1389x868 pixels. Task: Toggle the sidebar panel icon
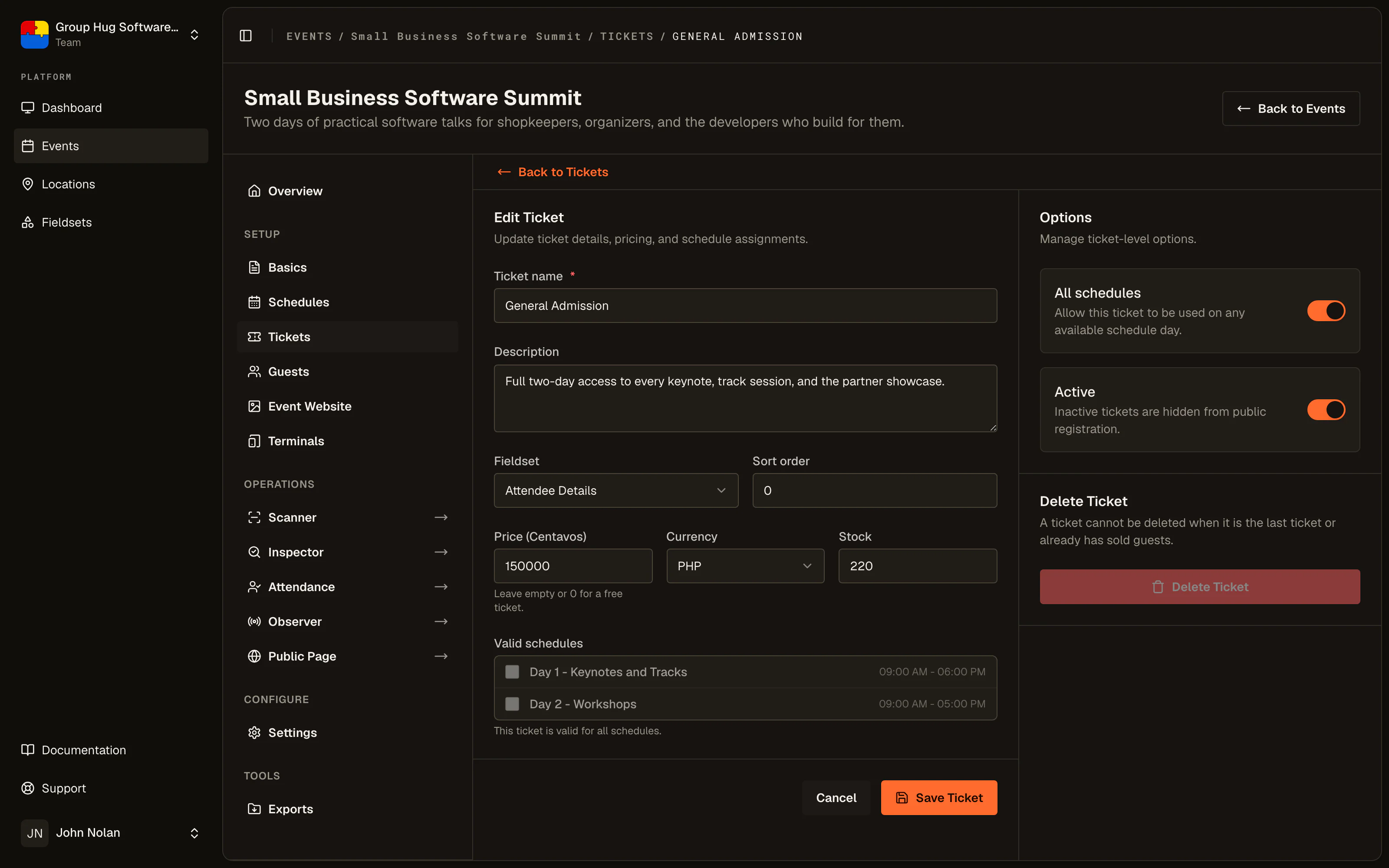246,36
